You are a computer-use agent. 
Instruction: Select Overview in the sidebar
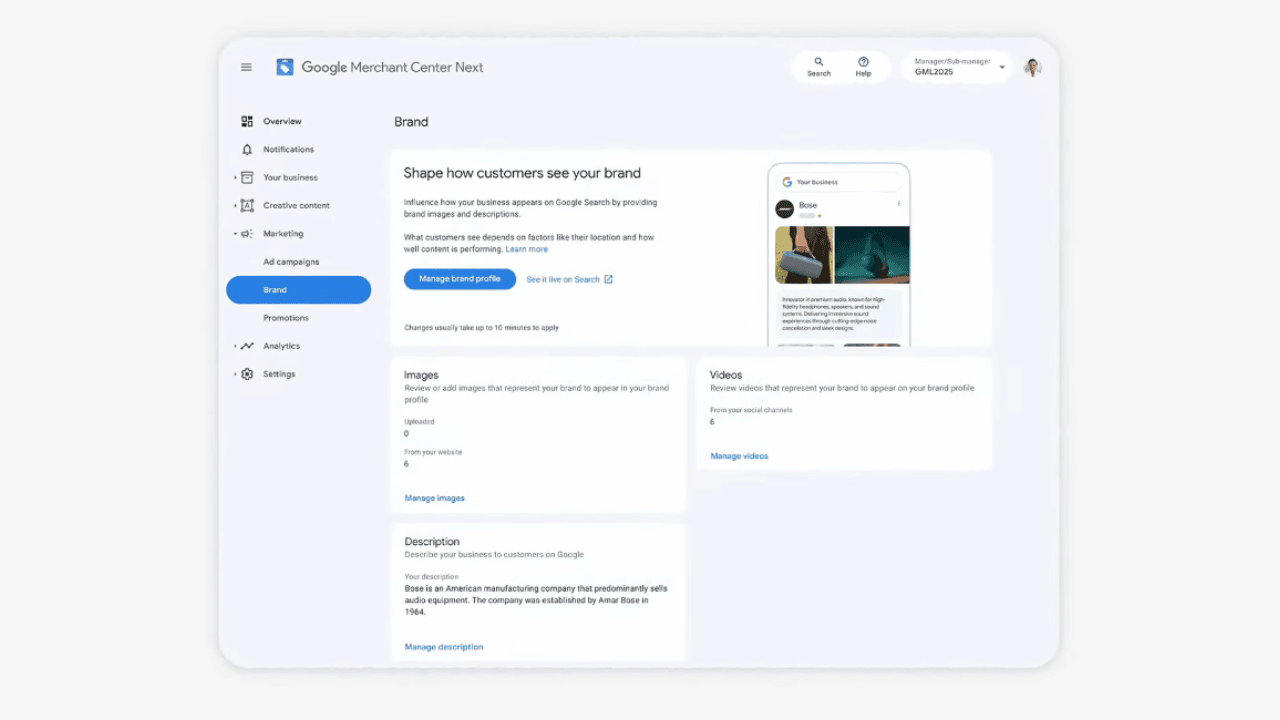tap(282, 121)
